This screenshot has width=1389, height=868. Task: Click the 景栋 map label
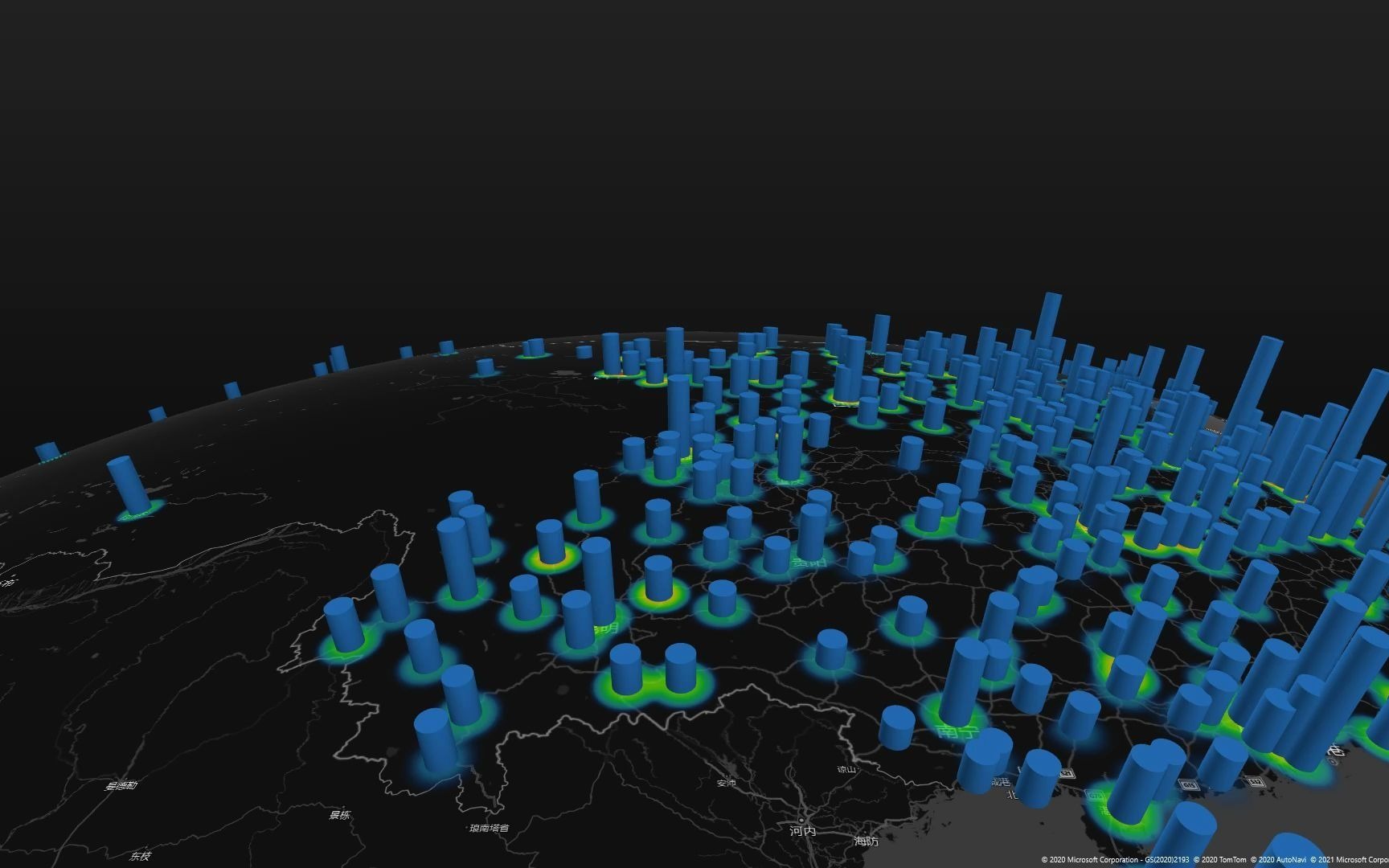(x=340, y=815)
